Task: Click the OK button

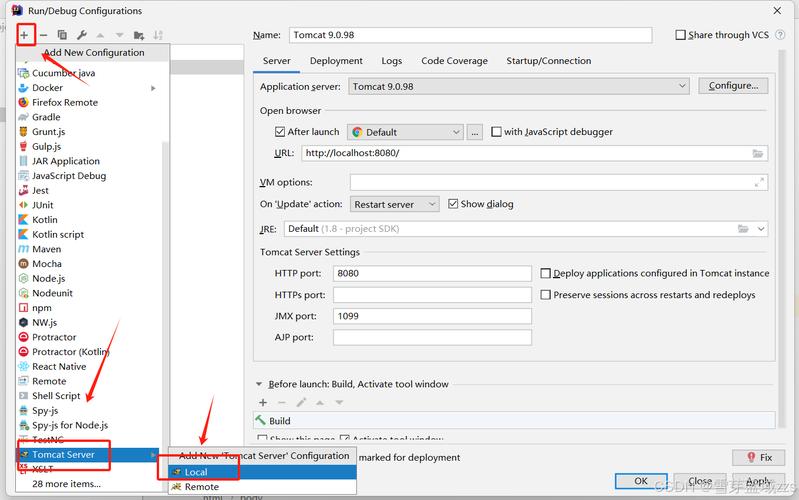Action: (641, 481)
